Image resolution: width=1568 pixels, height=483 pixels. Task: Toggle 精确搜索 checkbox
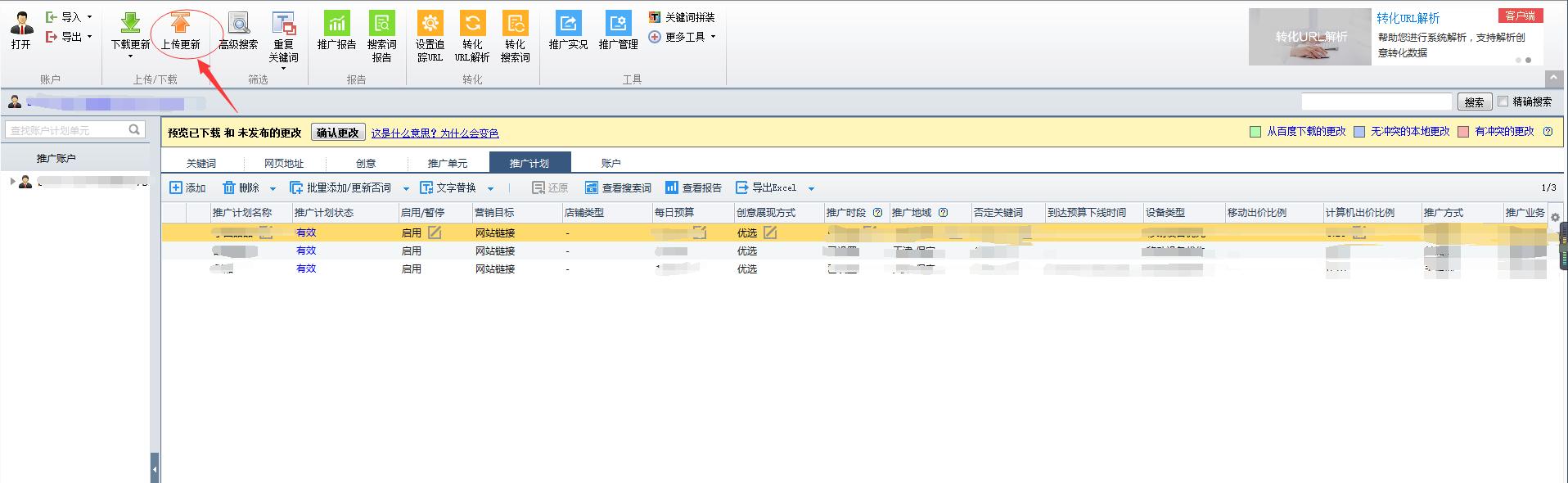click(1503, 102)
